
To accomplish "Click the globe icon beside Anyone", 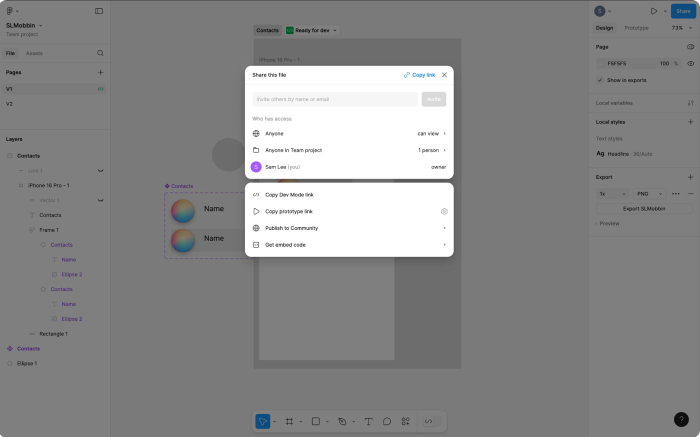I will click(256, 133).
